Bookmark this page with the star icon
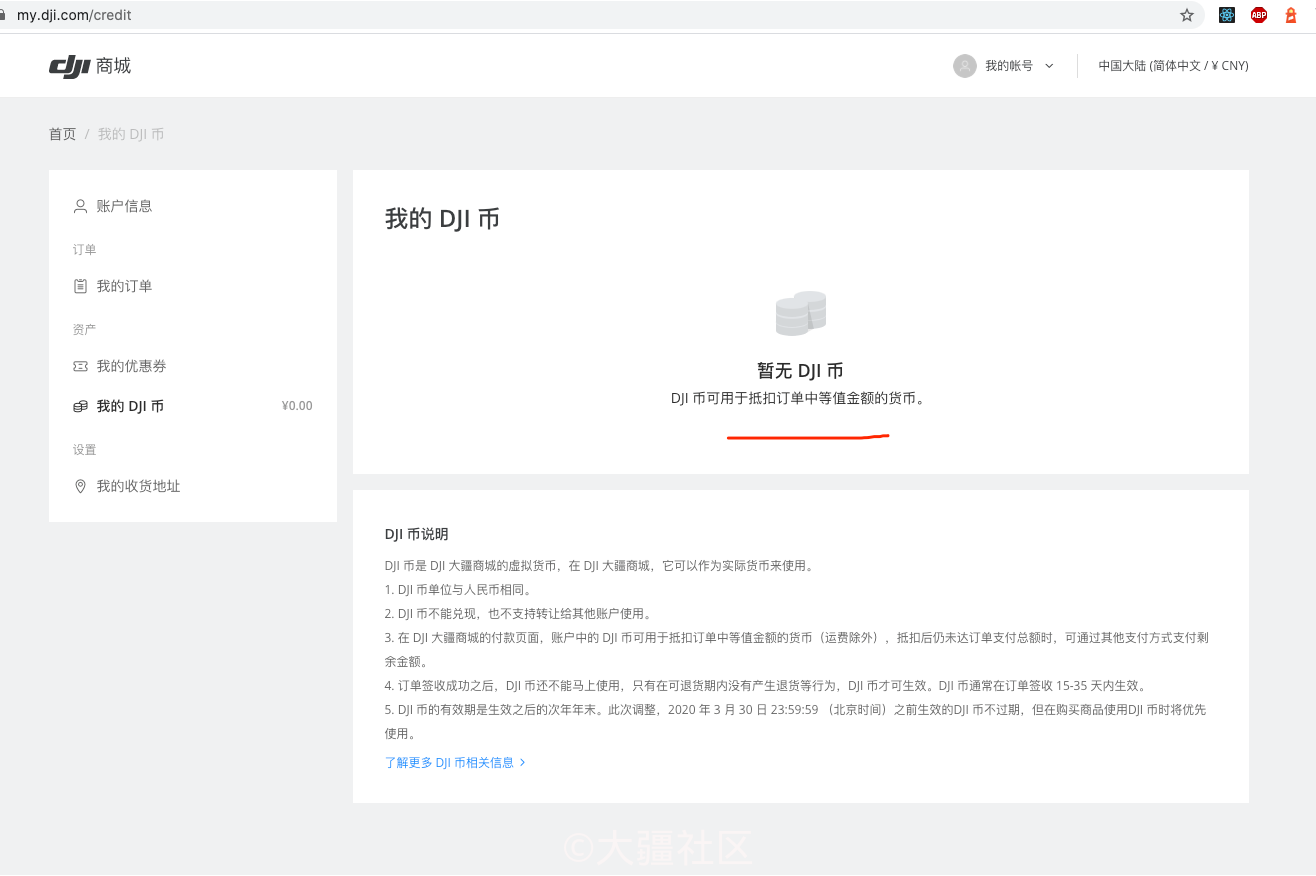Screen dimensions: 1316x876 [1187, 15]
